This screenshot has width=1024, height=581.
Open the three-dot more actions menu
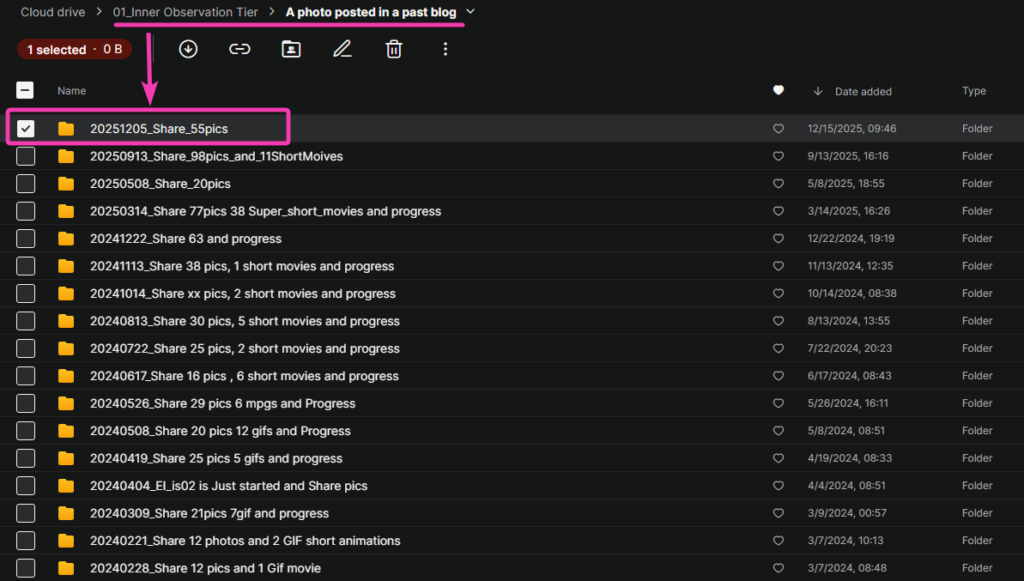click(x=445, y=49)
